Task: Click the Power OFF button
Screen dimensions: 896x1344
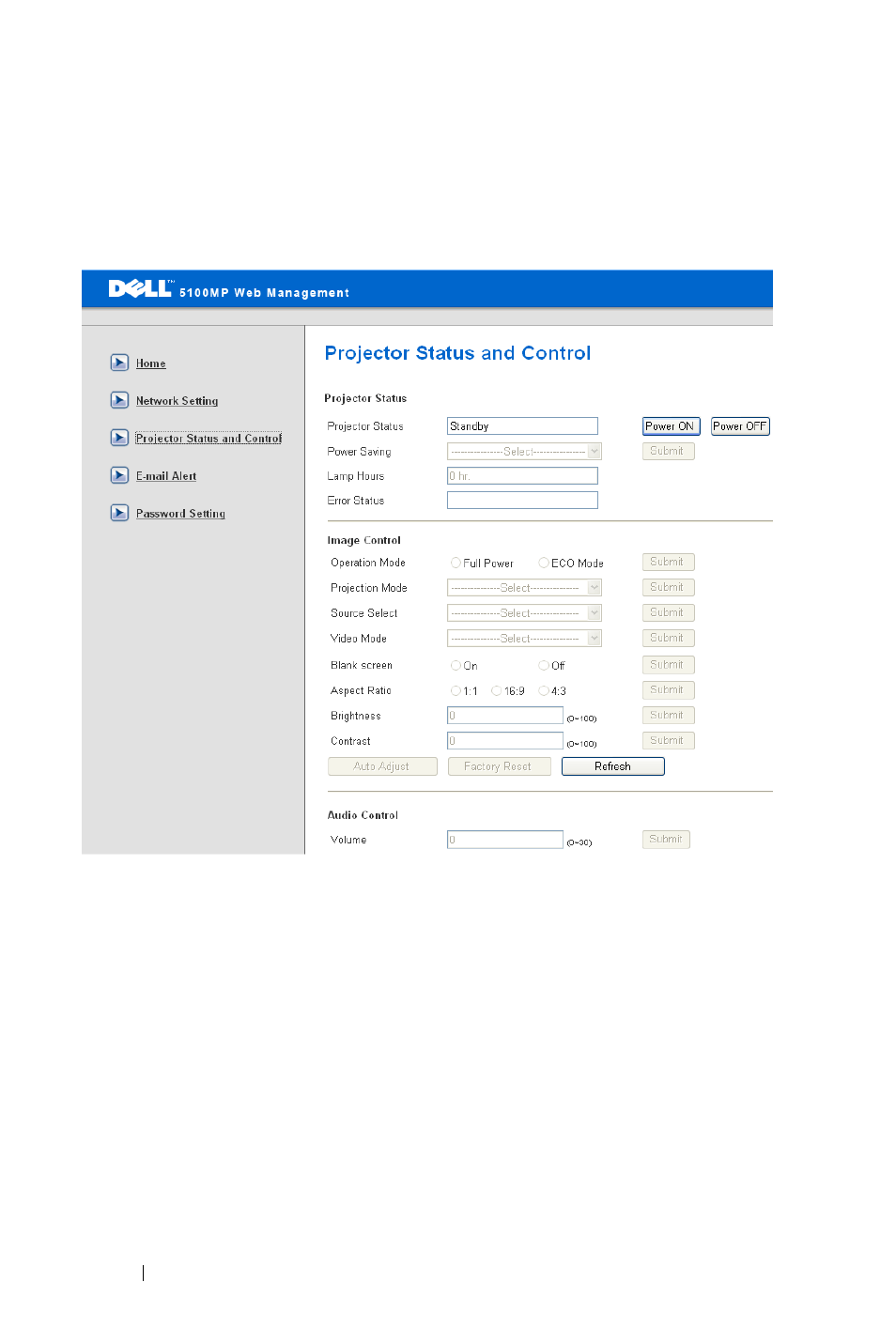Action: tap(740, 426)
